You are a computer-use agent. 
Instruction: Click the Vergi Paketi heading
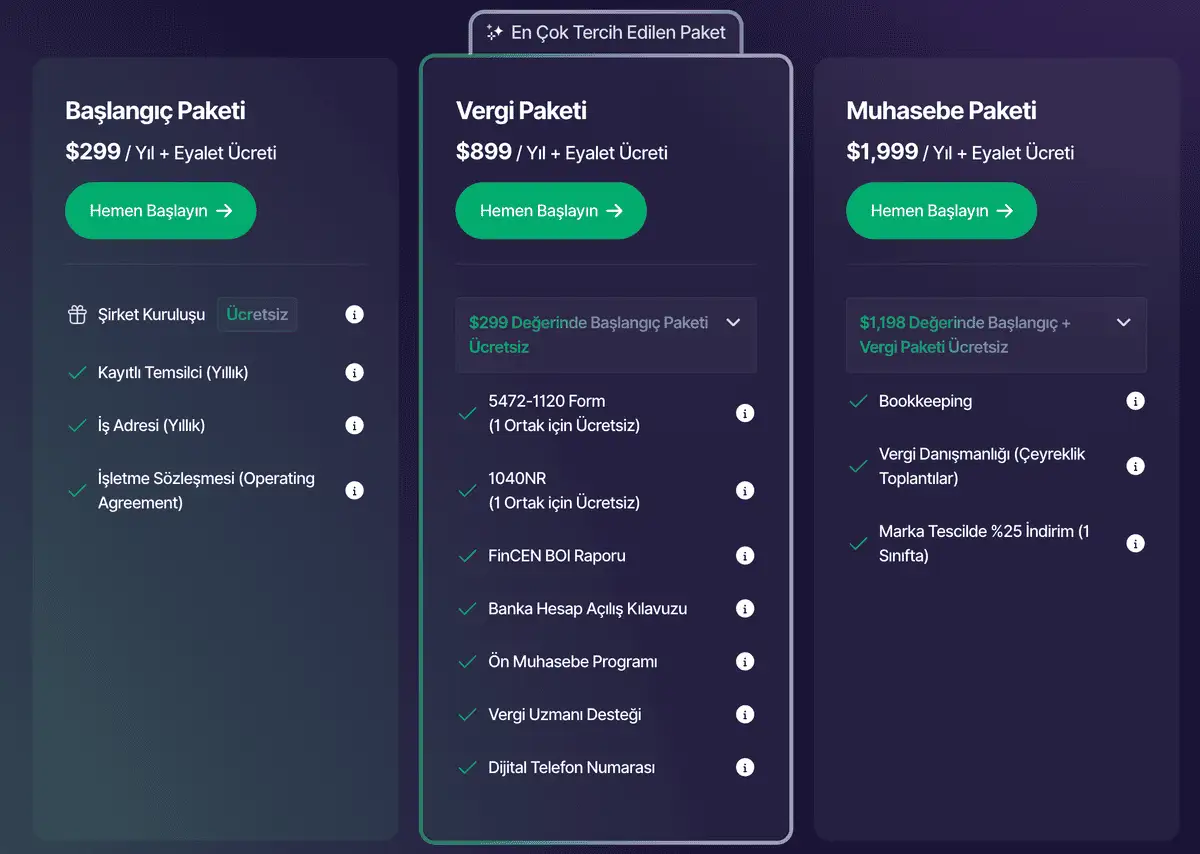[x=522, y=111]
